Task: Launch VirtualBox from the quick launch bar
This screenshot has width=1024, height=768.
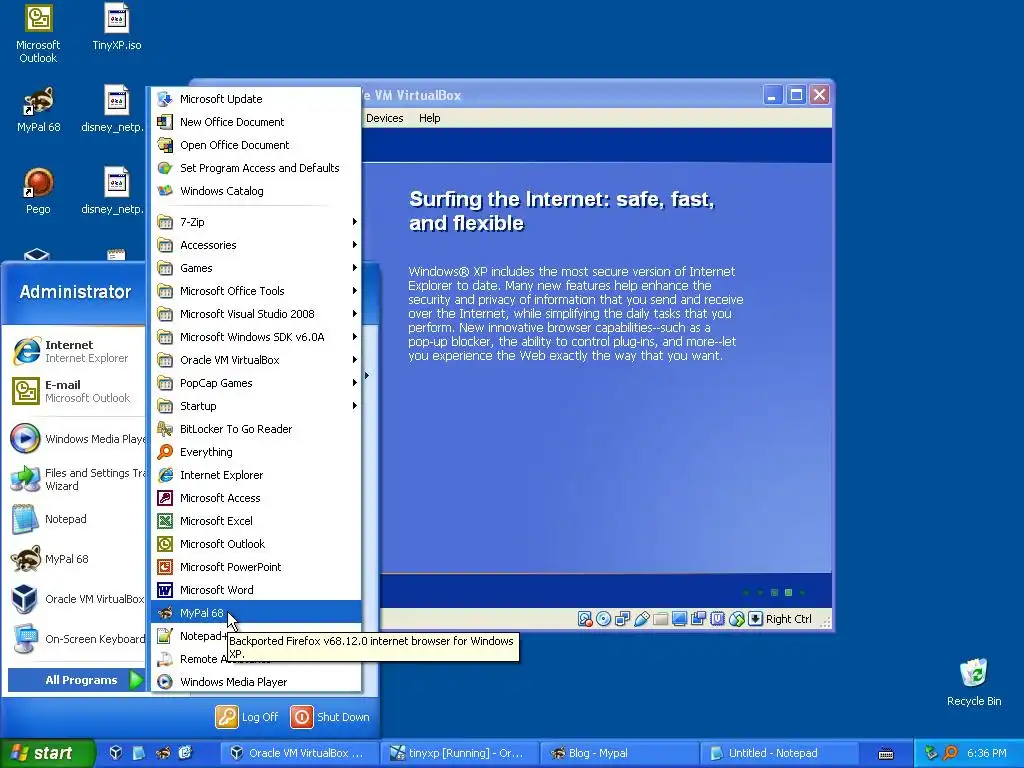Action: coord(116,753)
